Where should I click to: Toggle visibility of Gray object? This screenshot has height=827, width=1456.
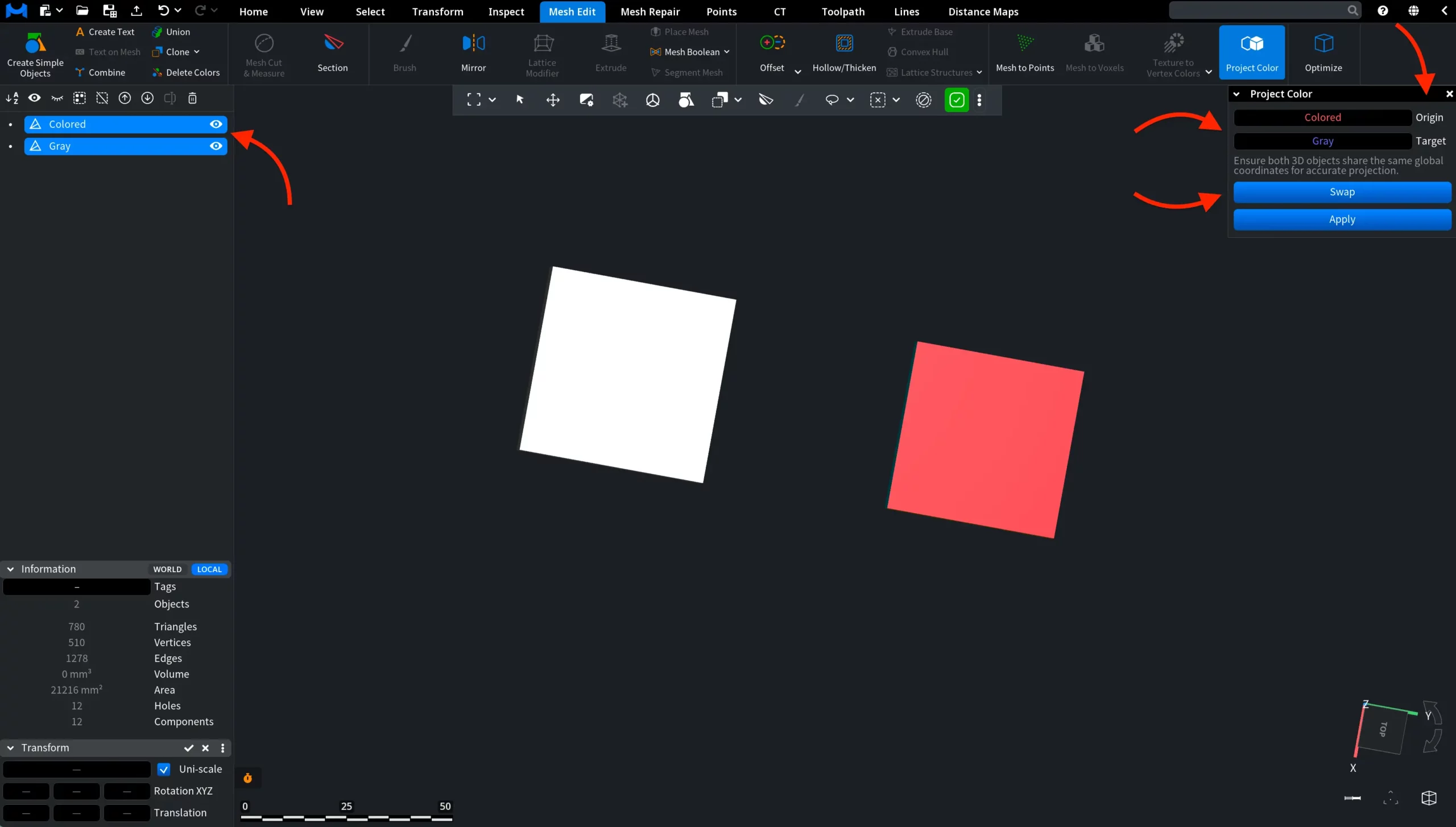pyautogui.click(x=216, y=146)
